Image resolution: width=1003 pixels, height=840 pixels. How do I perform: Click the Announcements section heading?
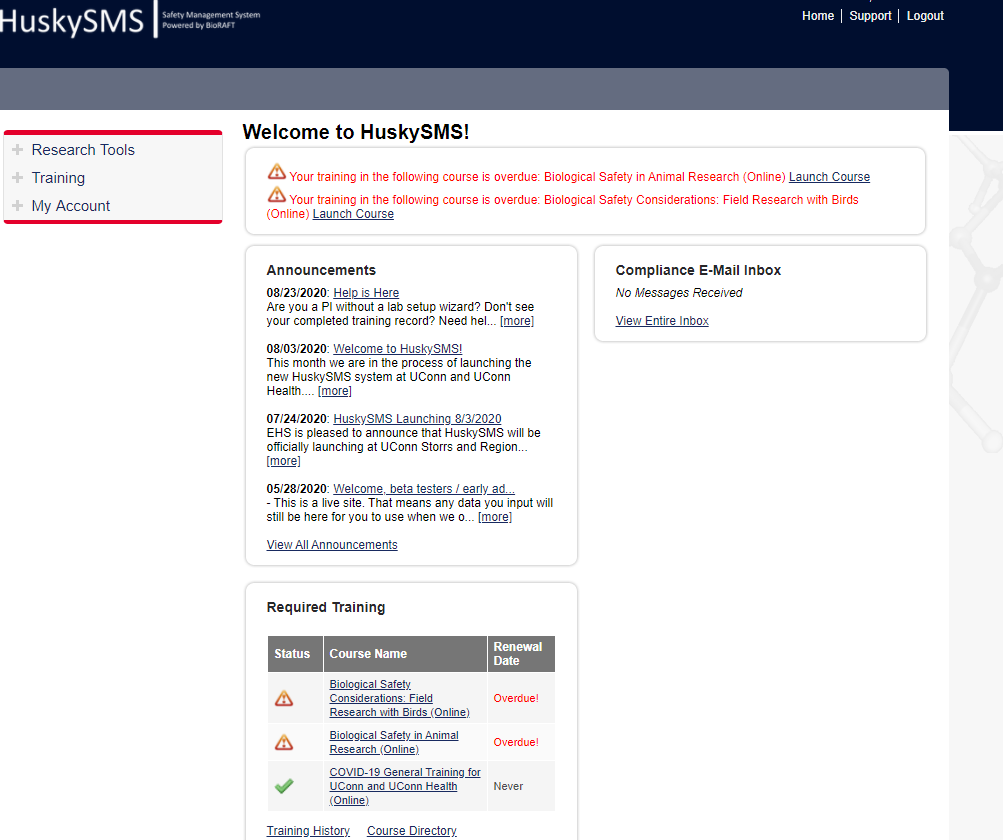321,270
